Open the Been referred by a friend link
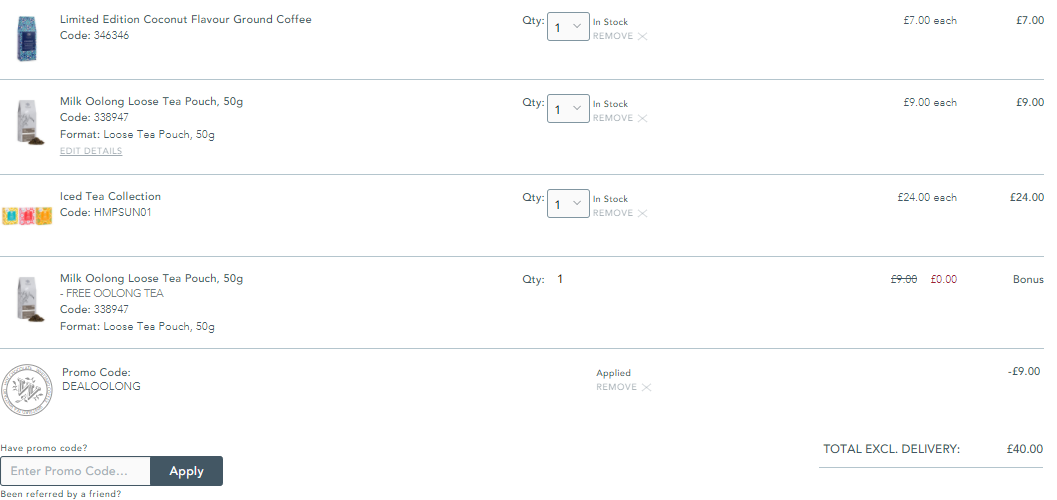Viewport: 1057px width, 500px height. [61, 494]
